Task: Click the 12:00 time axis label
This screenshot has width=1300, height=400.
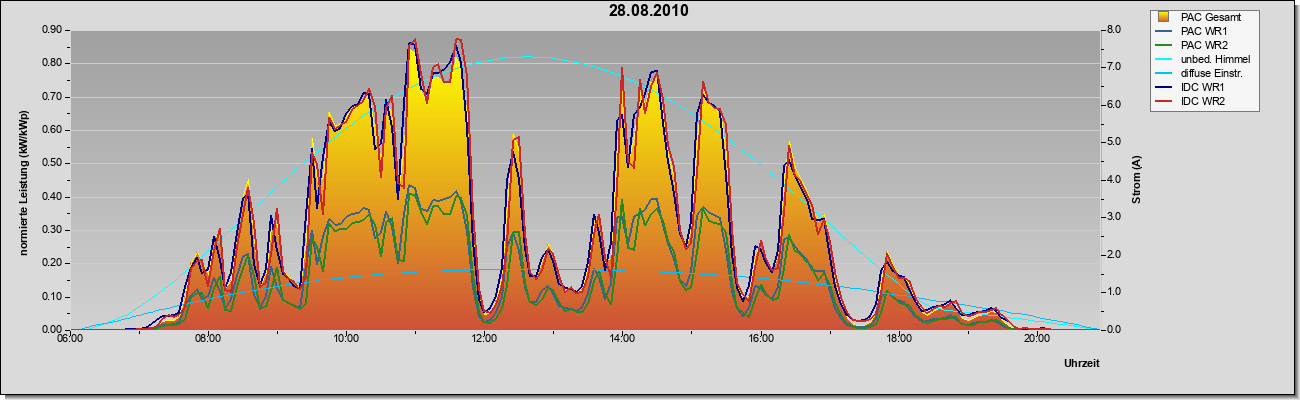Action: (483, 339)
